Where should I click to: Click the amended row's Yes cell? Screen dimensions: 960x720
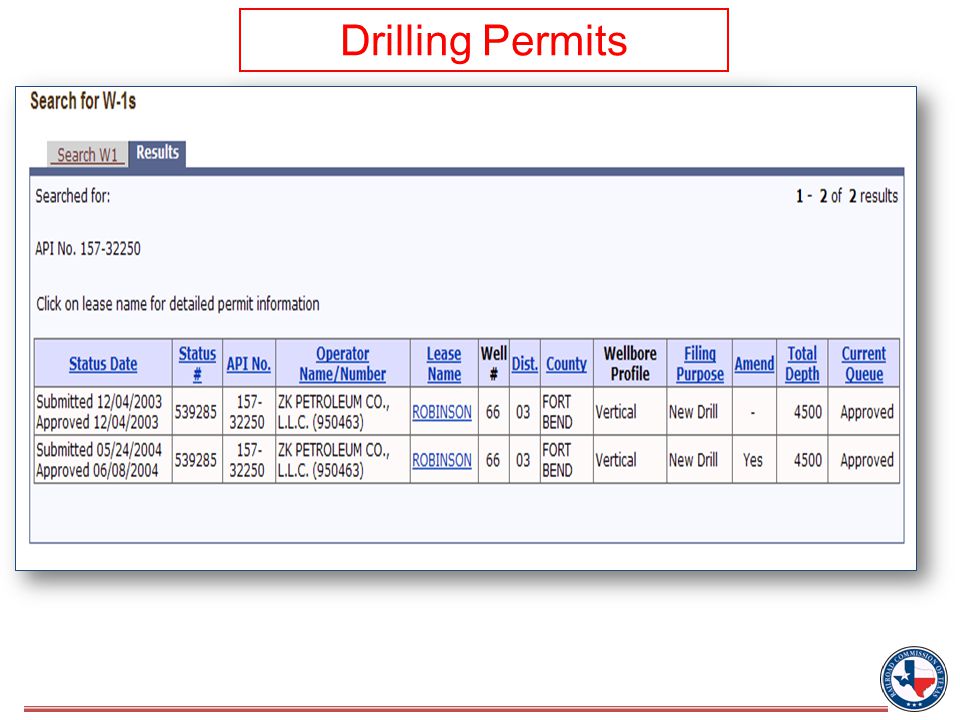[753, 460]
